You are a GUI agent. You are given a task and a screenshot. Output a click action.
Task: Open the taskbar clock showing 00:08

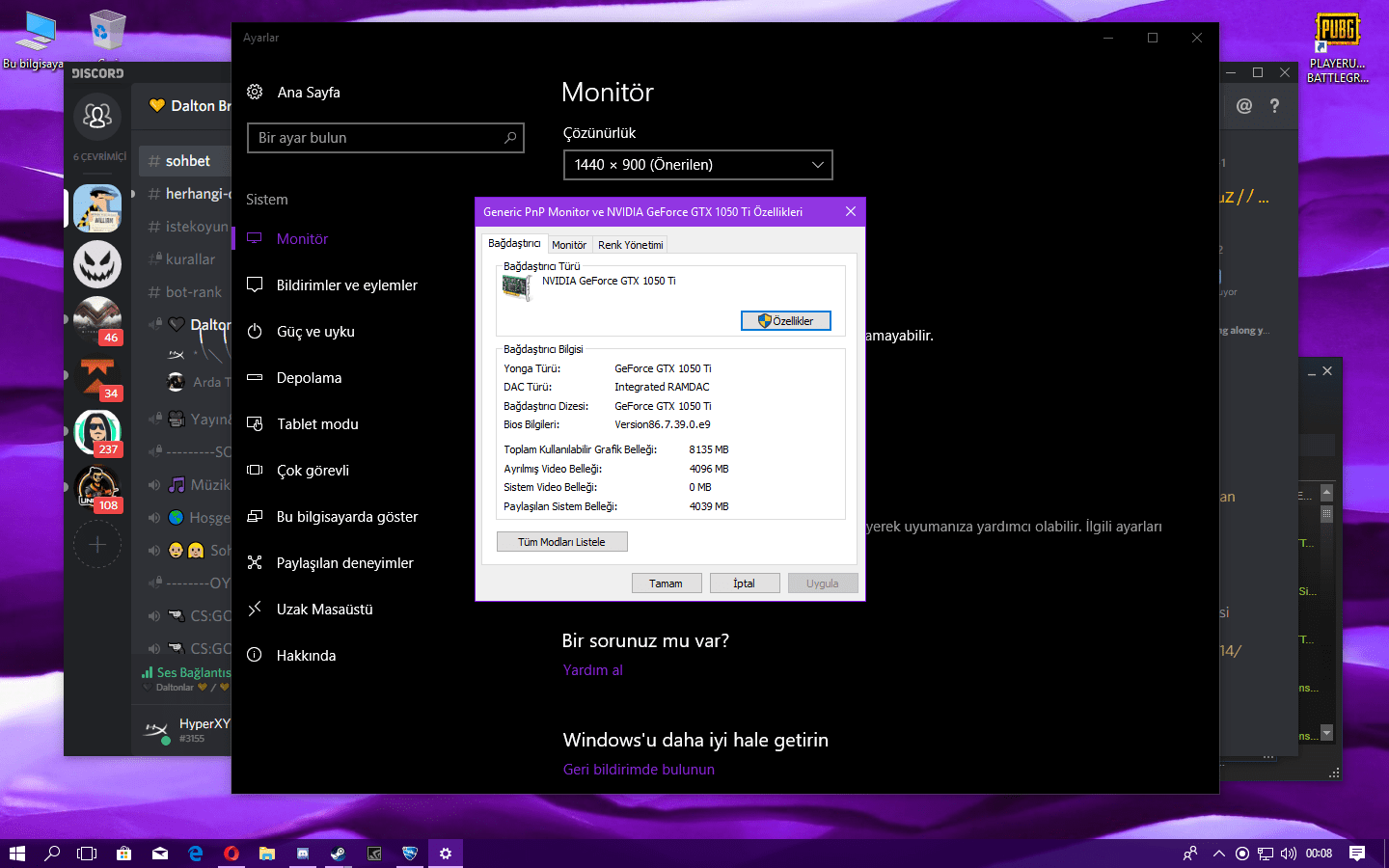pos(1319,854)
